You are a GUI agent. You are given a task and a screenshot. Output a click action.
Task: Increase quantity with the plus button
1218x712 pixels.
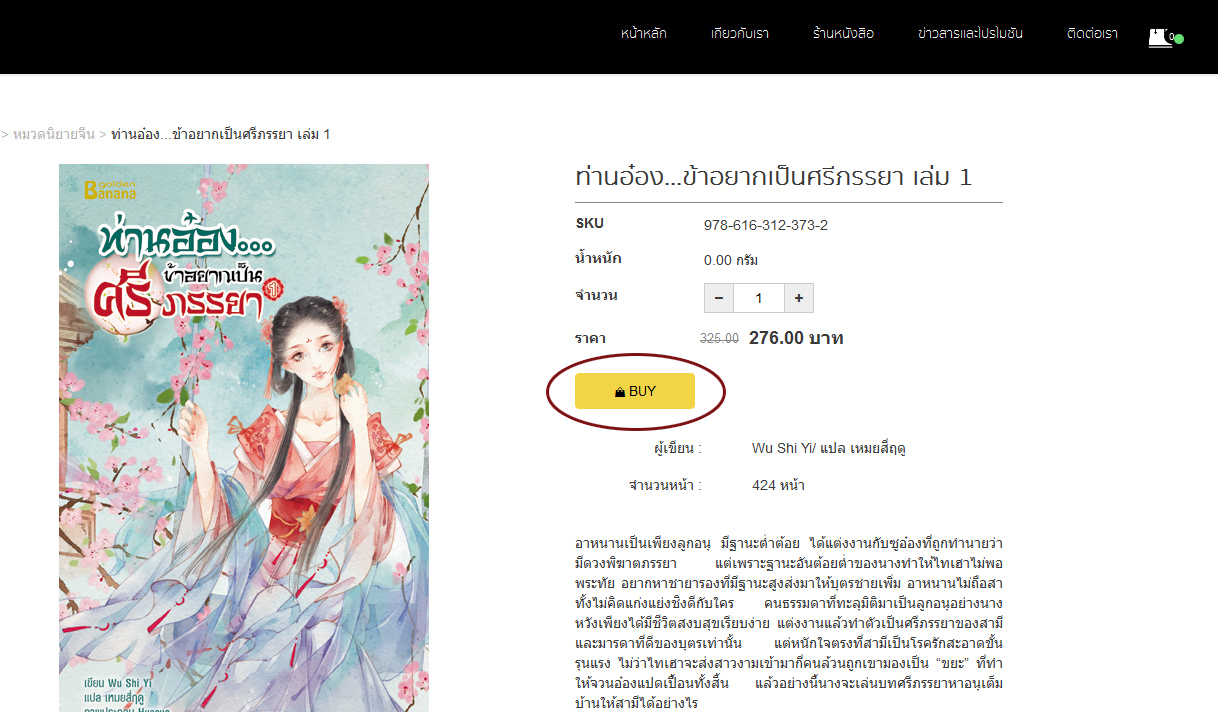(798, 298)
